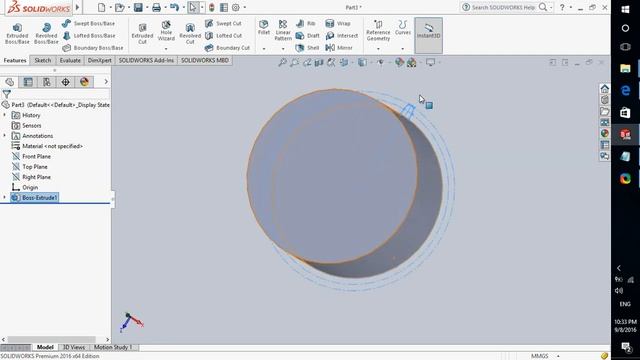
Task: Expand the Annotations tree node
Action: 5,136
